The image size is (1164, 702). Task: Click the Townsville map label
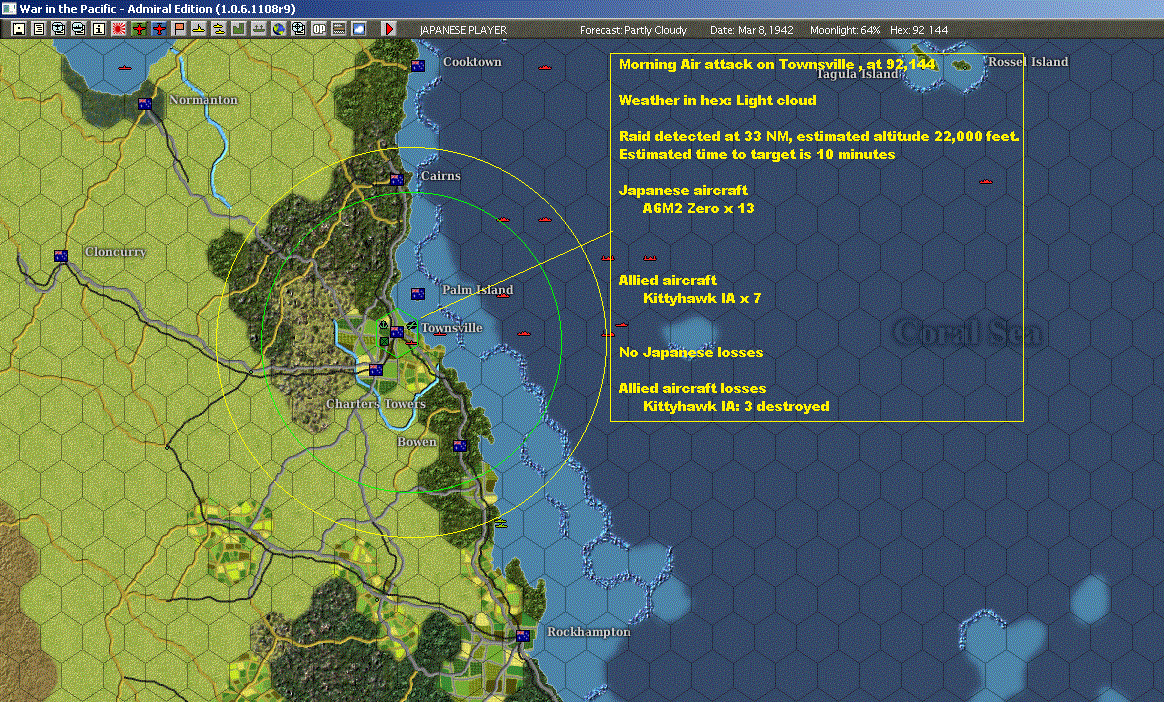click(451, 327)
